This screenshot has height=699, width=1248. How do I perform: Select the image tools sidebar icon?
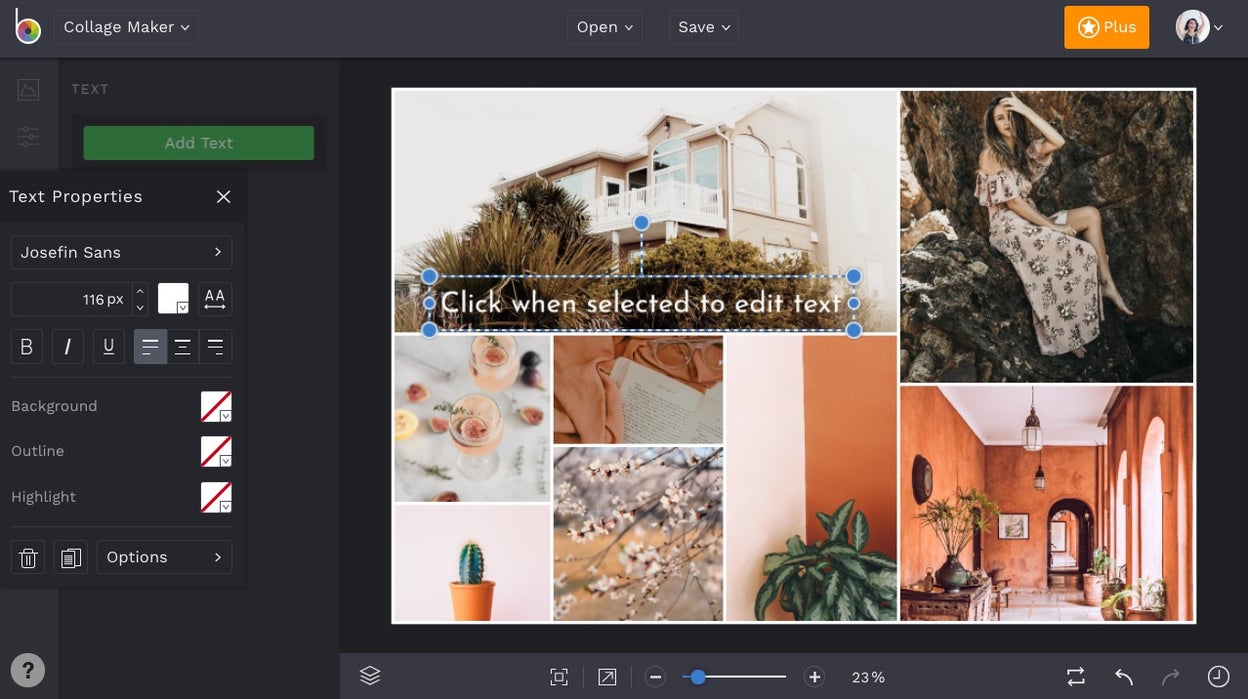28,89
